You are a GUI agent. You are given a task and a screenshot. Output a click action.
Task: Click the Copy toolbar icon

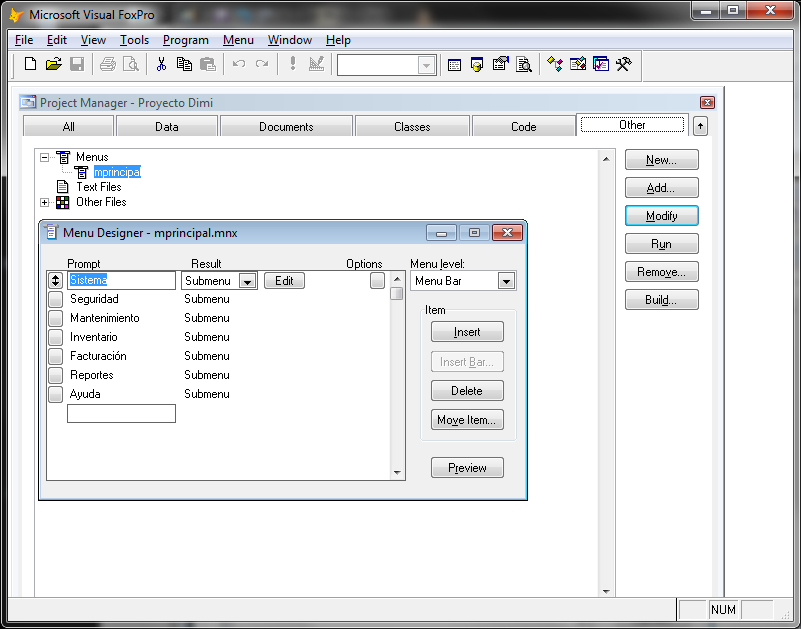[183, 63]
